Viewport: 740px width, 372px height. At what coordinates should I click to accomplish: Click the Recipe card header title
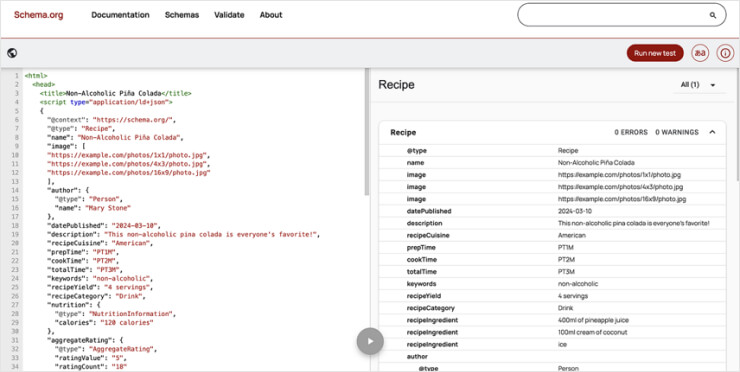(x=403, y=133)
